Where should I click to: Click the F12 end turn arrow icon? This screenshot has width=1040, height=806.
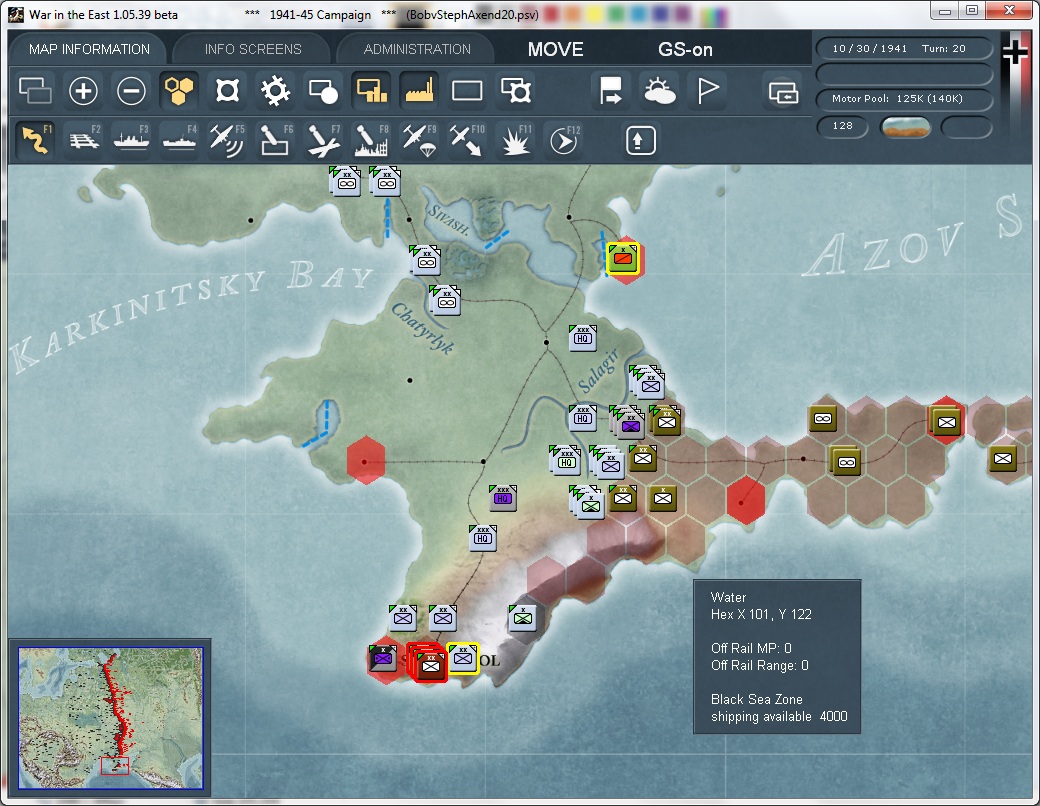[x=563, y=140]
